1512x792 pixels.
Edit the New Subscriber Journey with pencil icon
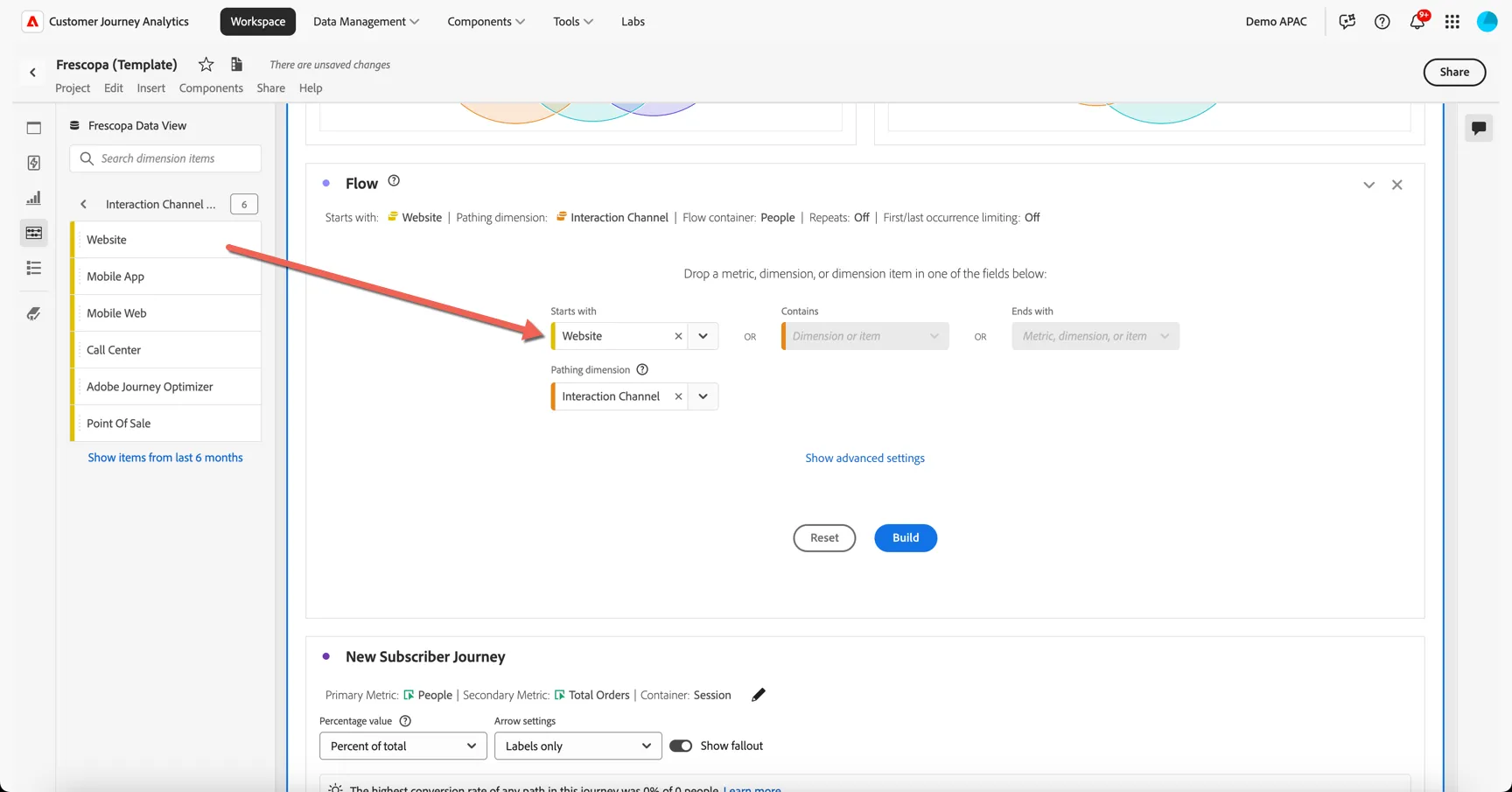(x=759, y=695)
